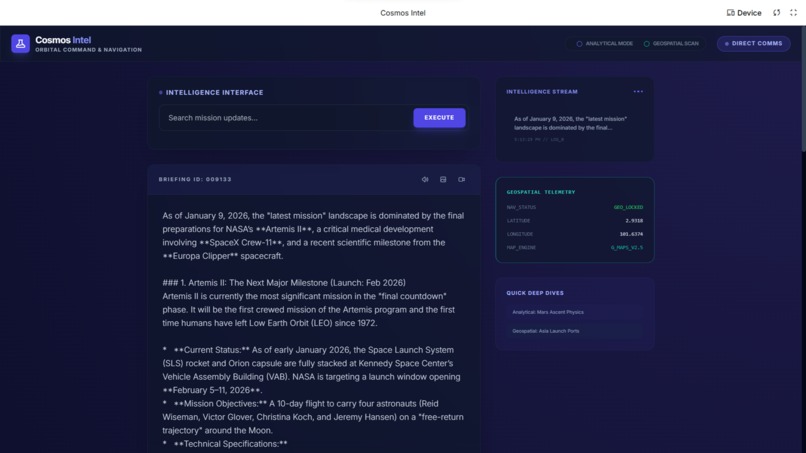Click the Intelligence Interface heading

coord(214,93)
